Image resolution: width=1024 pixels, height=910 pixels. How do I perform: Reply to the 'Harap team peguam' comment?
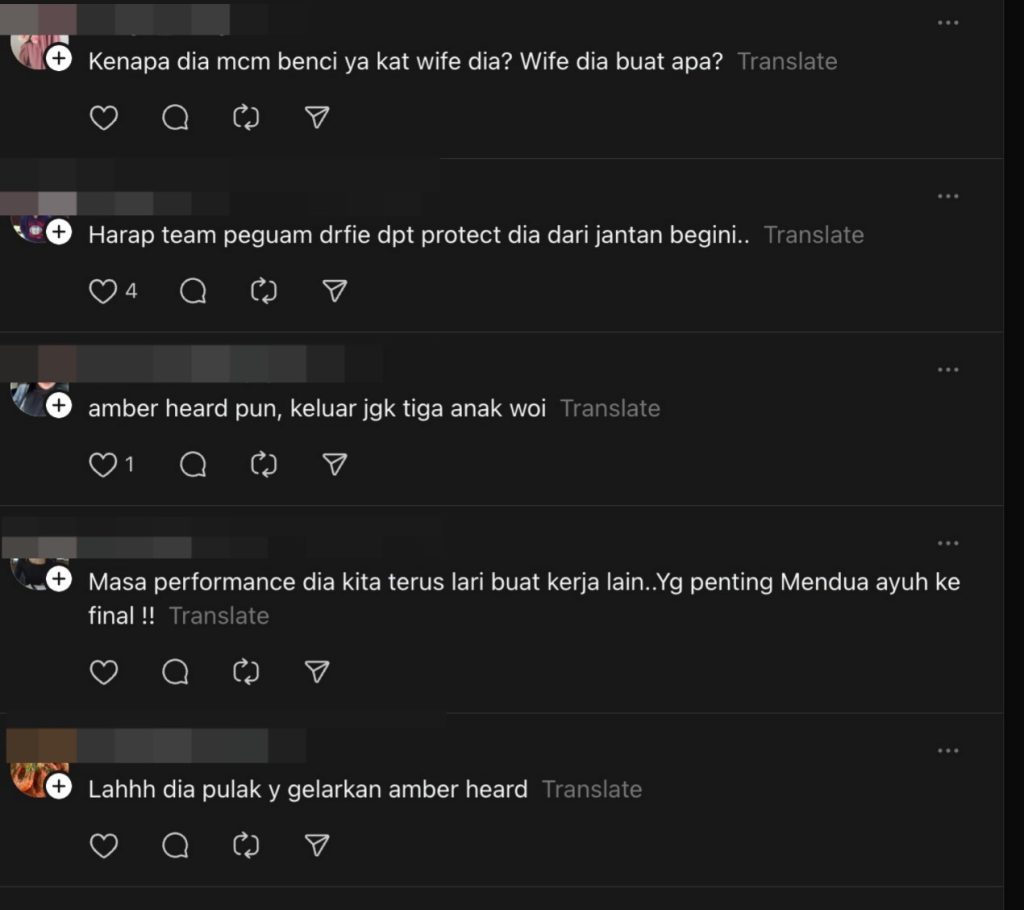coord(193,291)
